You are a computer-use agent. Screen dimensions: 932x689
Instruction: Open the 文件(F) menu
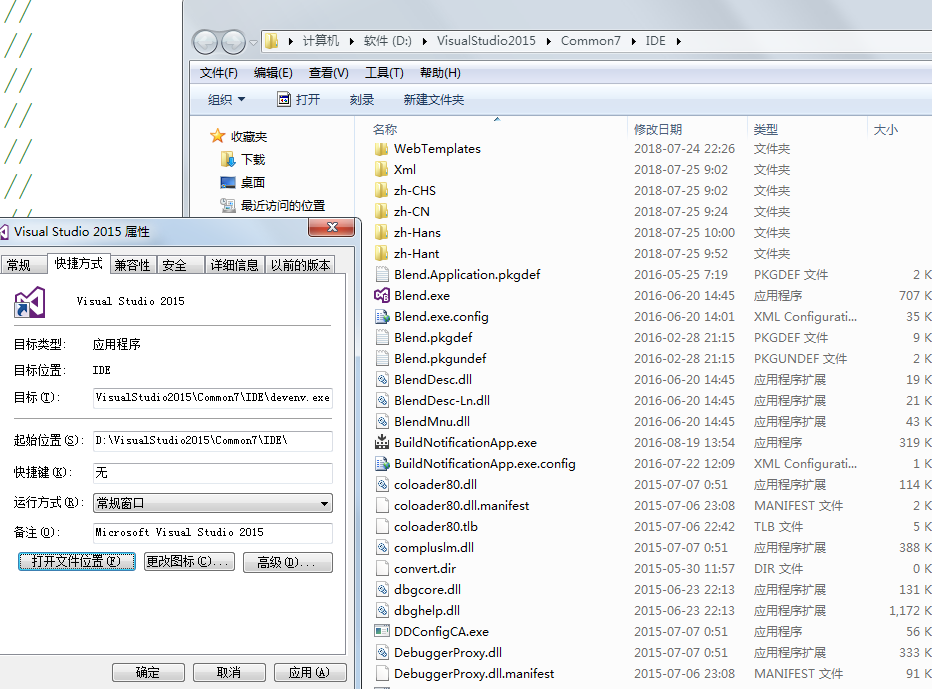218,73
